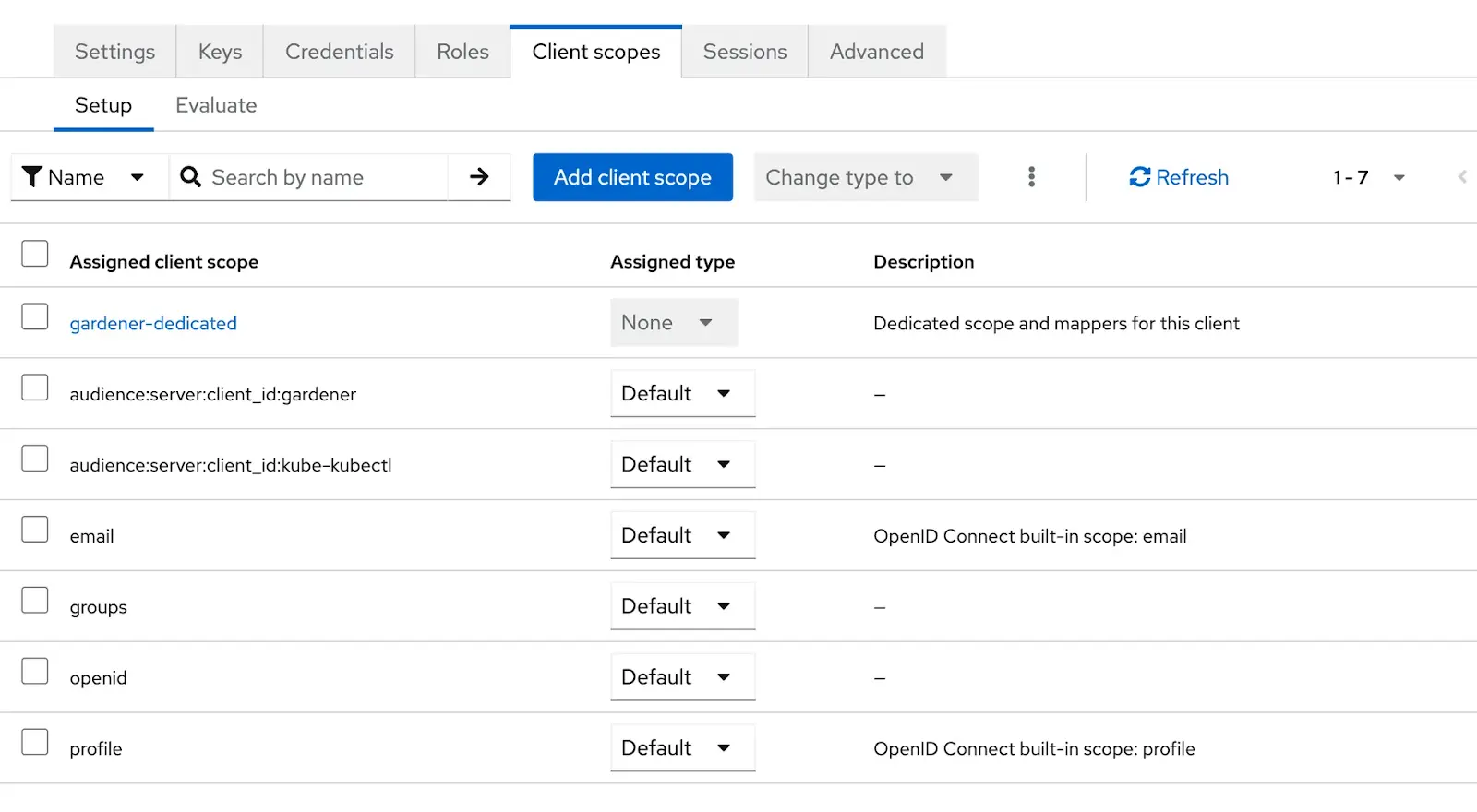
Task: Click the Refresh link text
Action: coord(1193,177)
